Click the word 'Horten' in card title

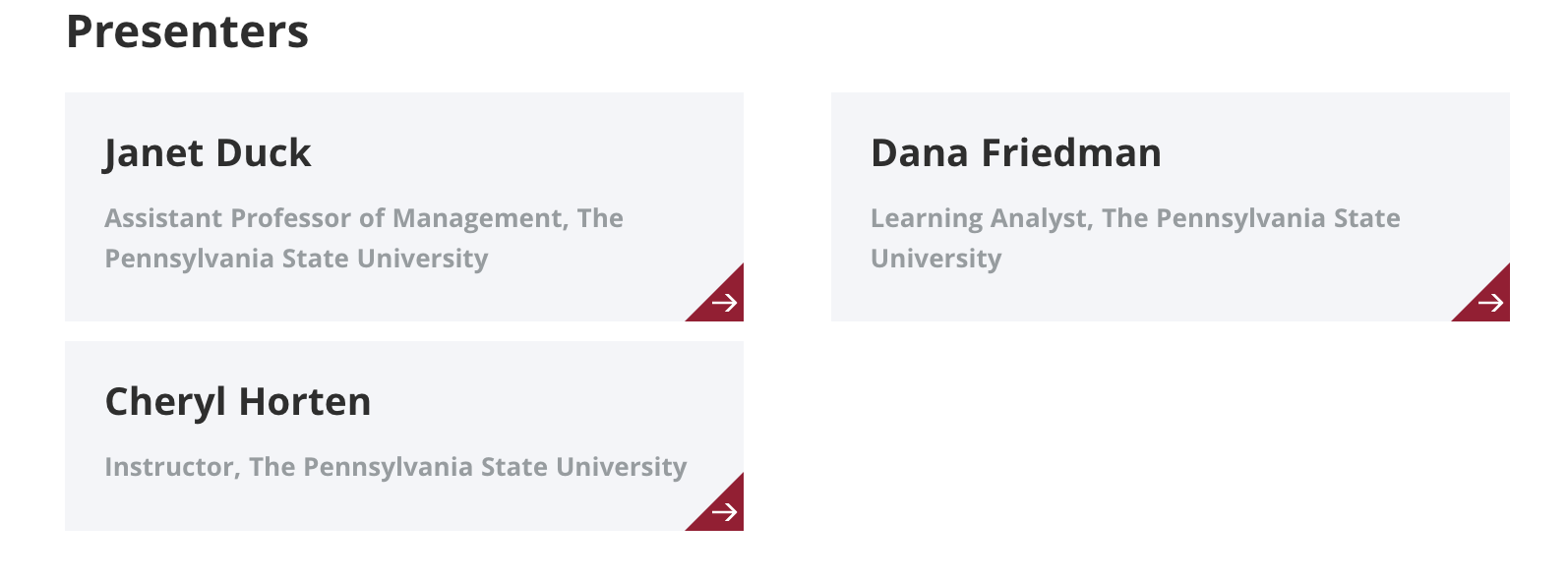tap(305, 402)
